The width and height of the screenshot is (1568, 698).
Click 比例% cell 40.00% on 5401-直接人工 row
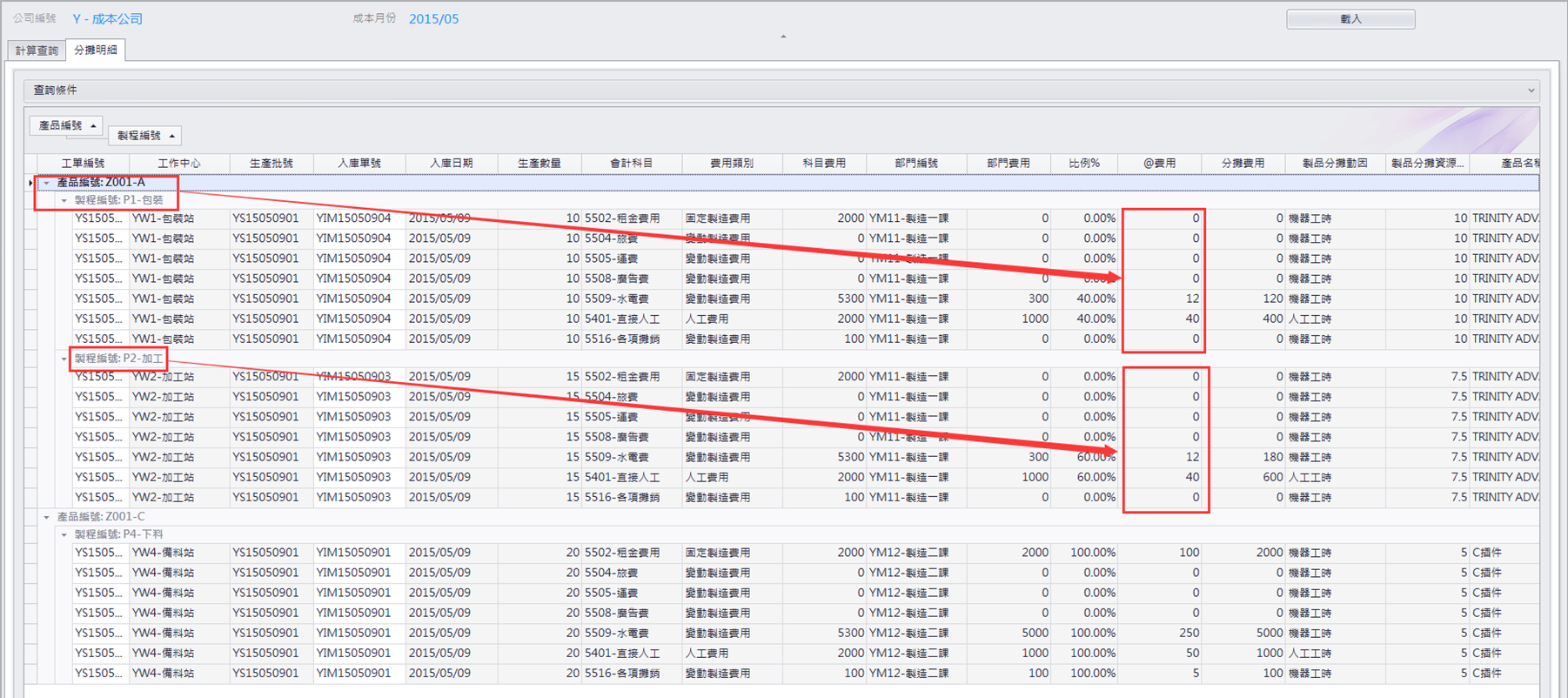point(1083,319)
